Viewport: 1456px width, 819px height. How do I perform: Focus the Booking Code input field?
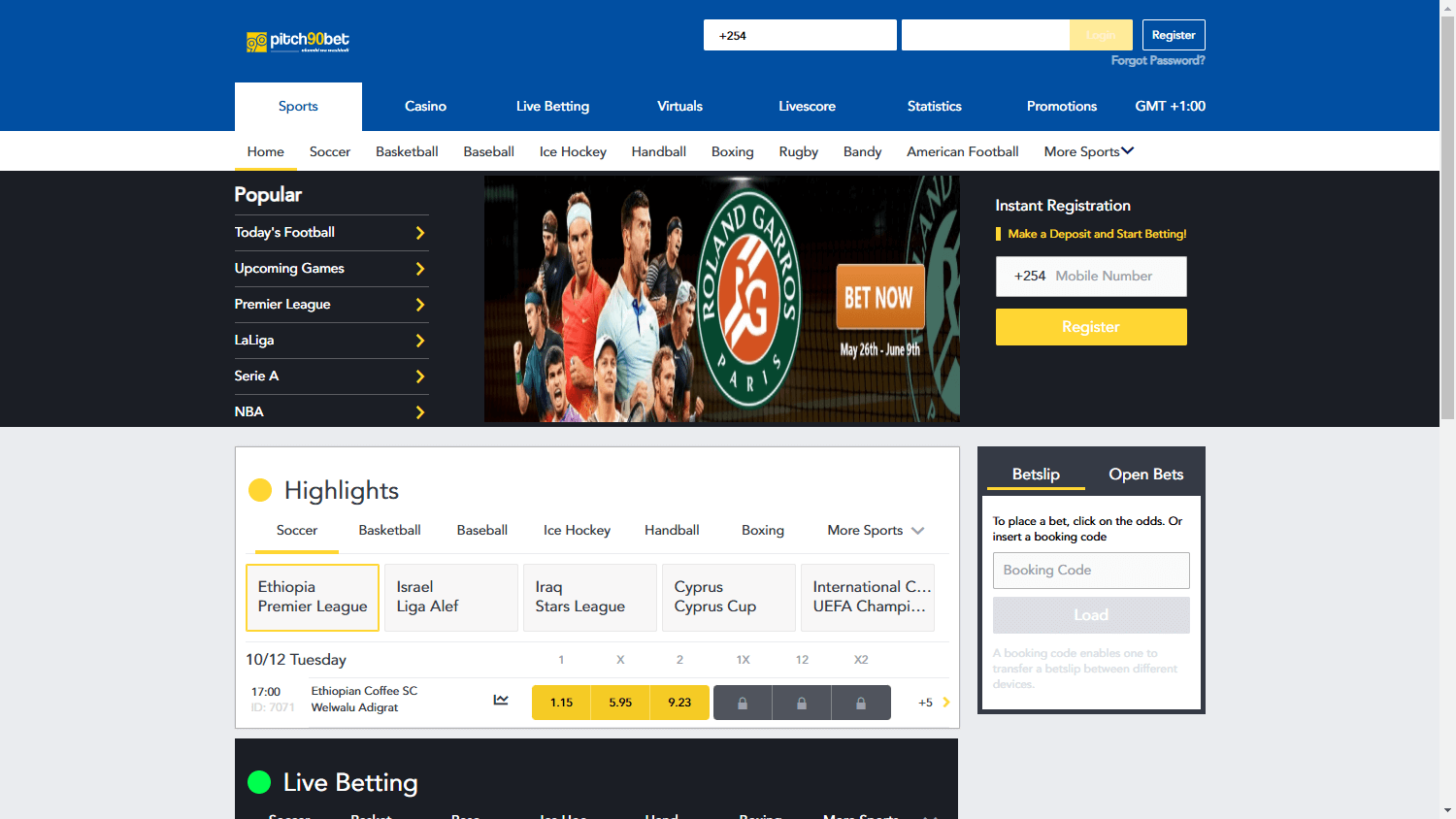[x=1091, y=571]
